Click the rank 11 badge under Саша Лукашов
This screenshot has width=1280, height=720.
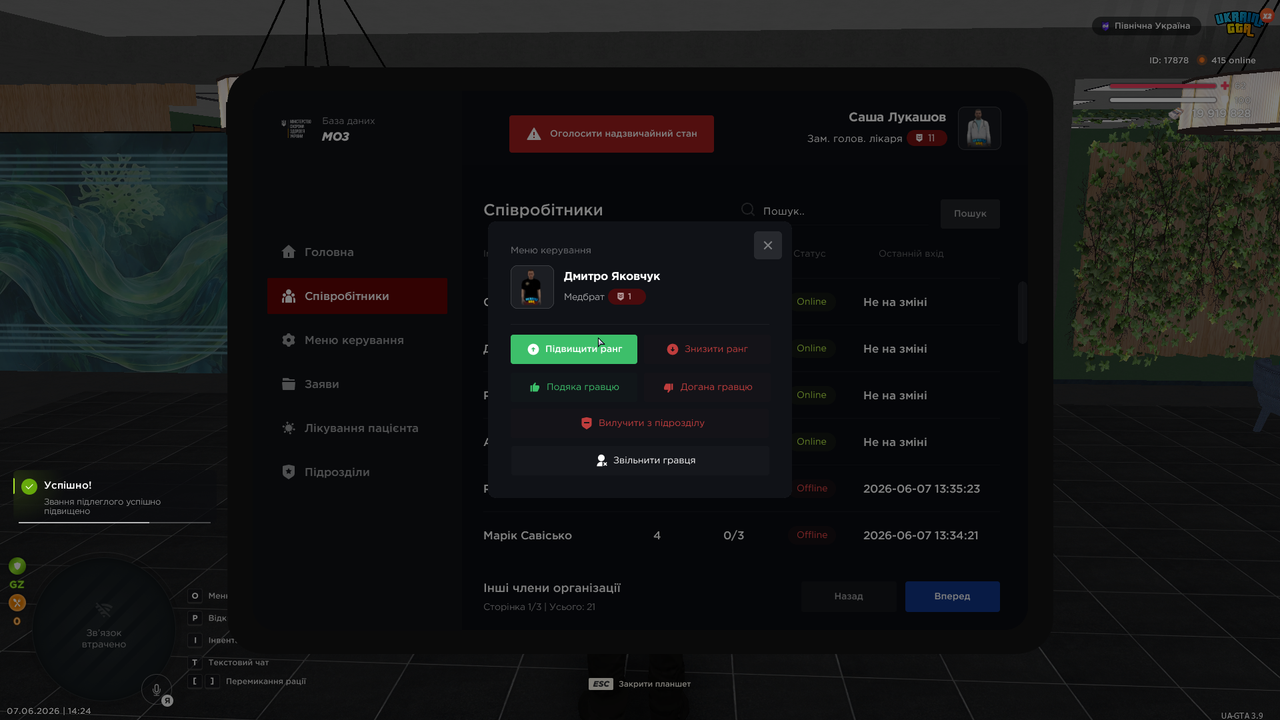click(x=927, y=138)
